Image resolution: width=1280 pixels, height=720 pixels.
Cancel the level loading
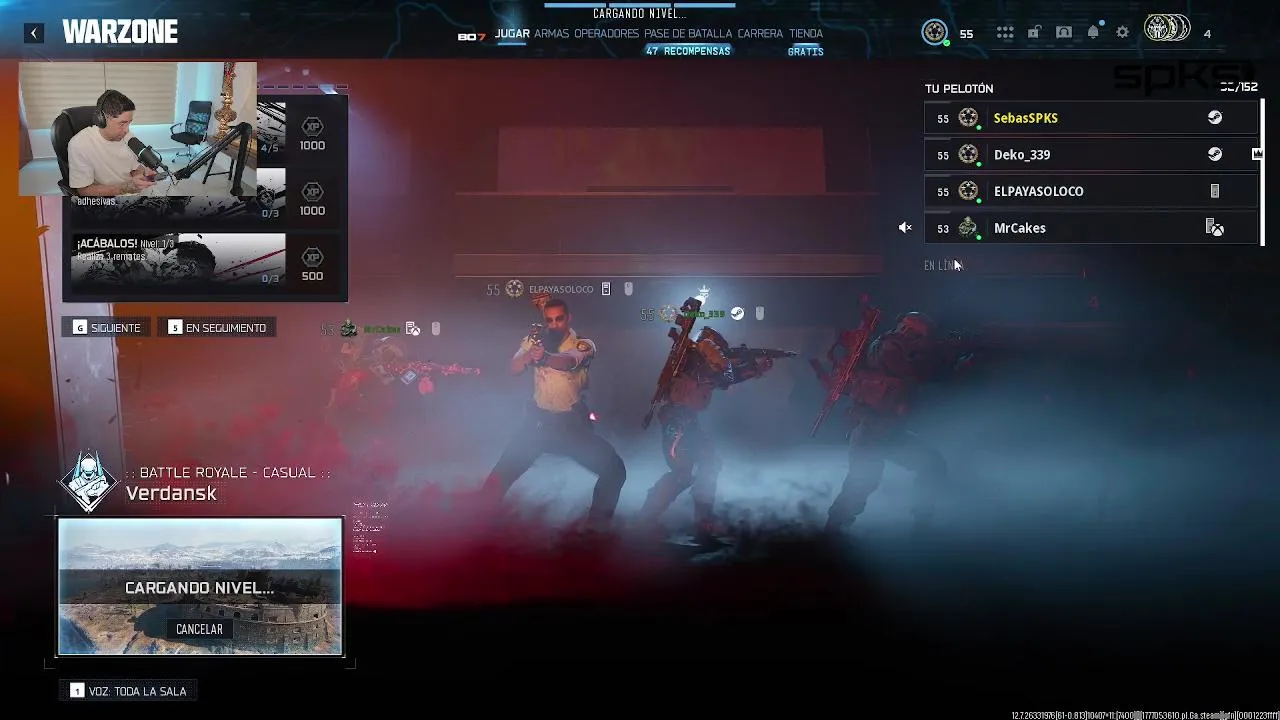[x=199, y=629]
